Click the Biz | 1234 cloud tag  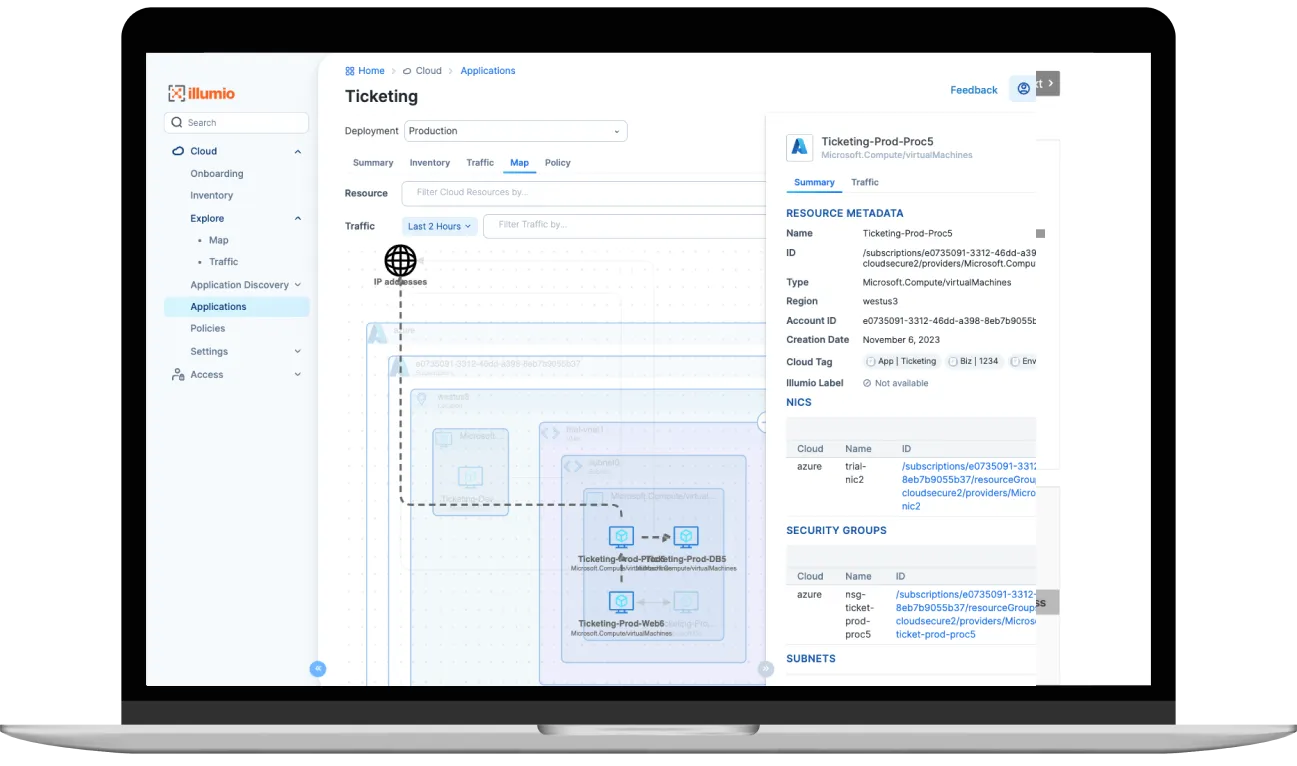(973, 361)
